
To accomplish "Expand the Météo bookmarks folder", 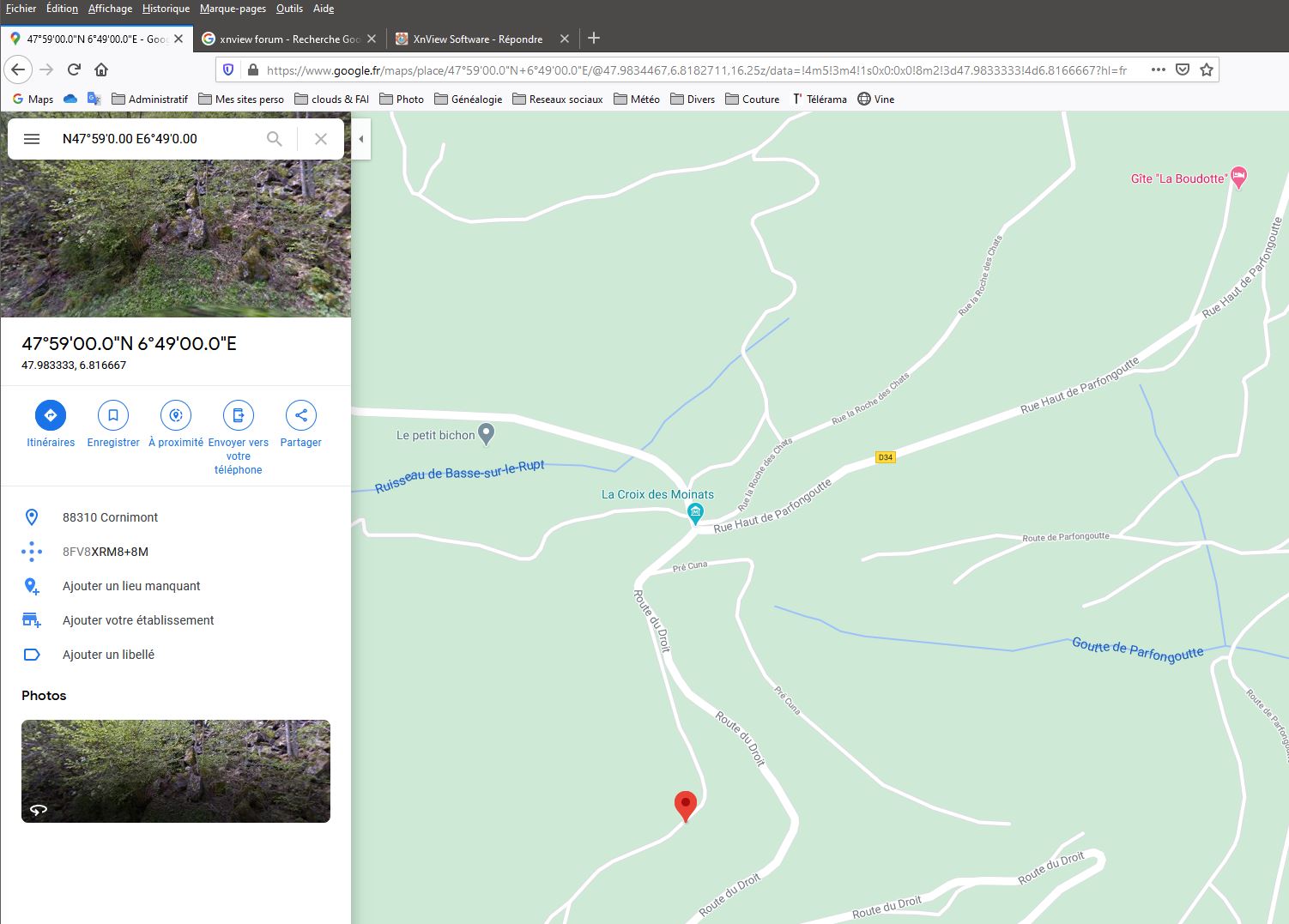I will pyautogui.click(x=637, y=100).
